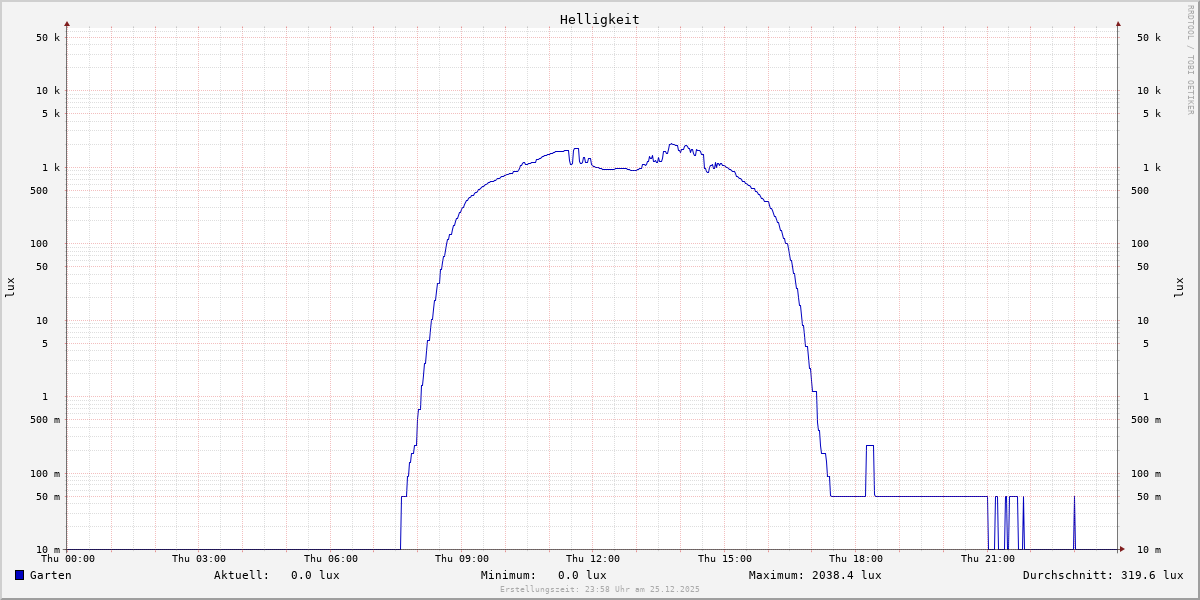This screenshot has width=1200, height=600.
Task: Click the Thu 12:00 x-axis label
Action: click(x=592, y=559)
